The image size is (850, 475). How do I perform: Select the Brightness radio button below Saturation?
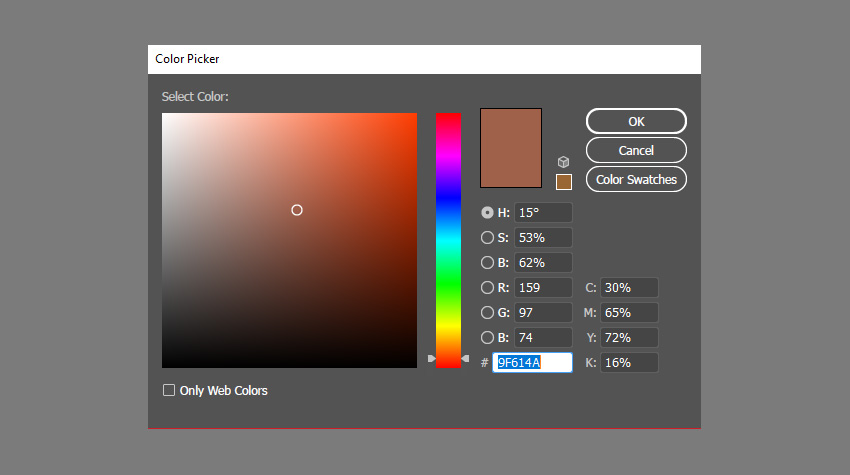(x=487, y=263)
